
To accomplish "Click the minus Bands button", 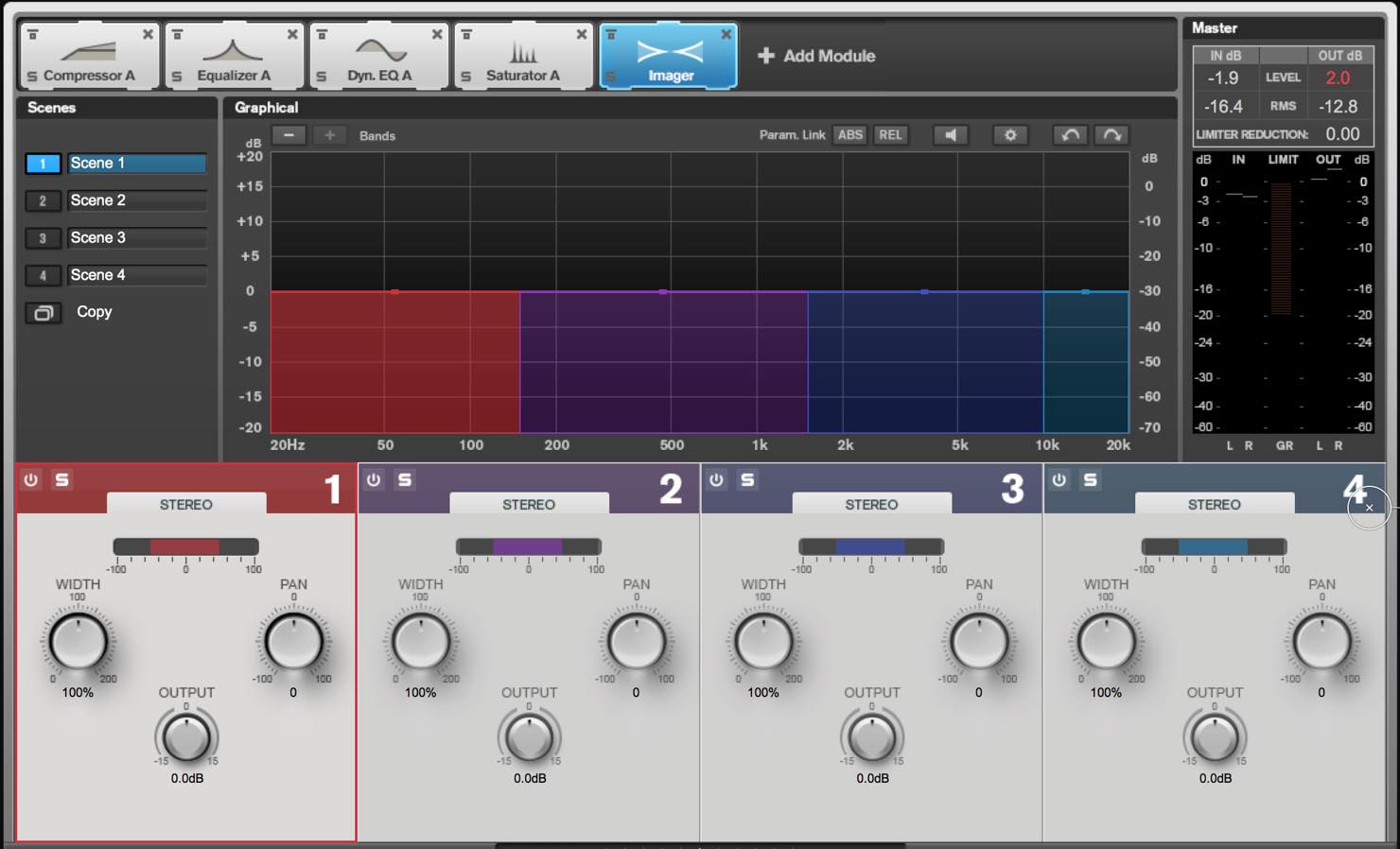I will point(289,135).
